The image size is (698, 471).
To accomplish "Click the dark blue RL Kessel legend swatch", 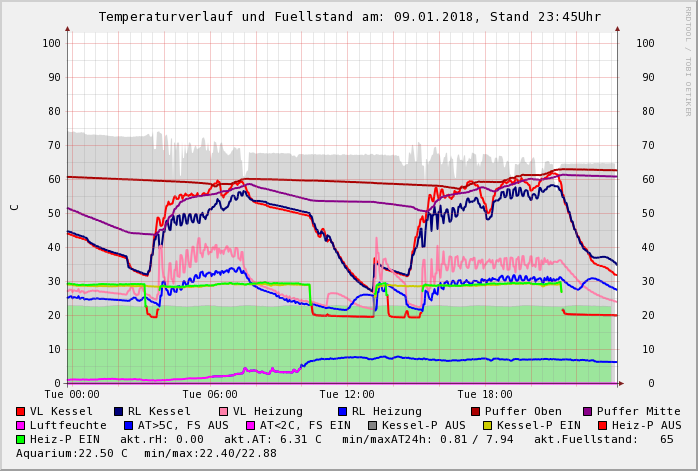I will pos(119,411).
